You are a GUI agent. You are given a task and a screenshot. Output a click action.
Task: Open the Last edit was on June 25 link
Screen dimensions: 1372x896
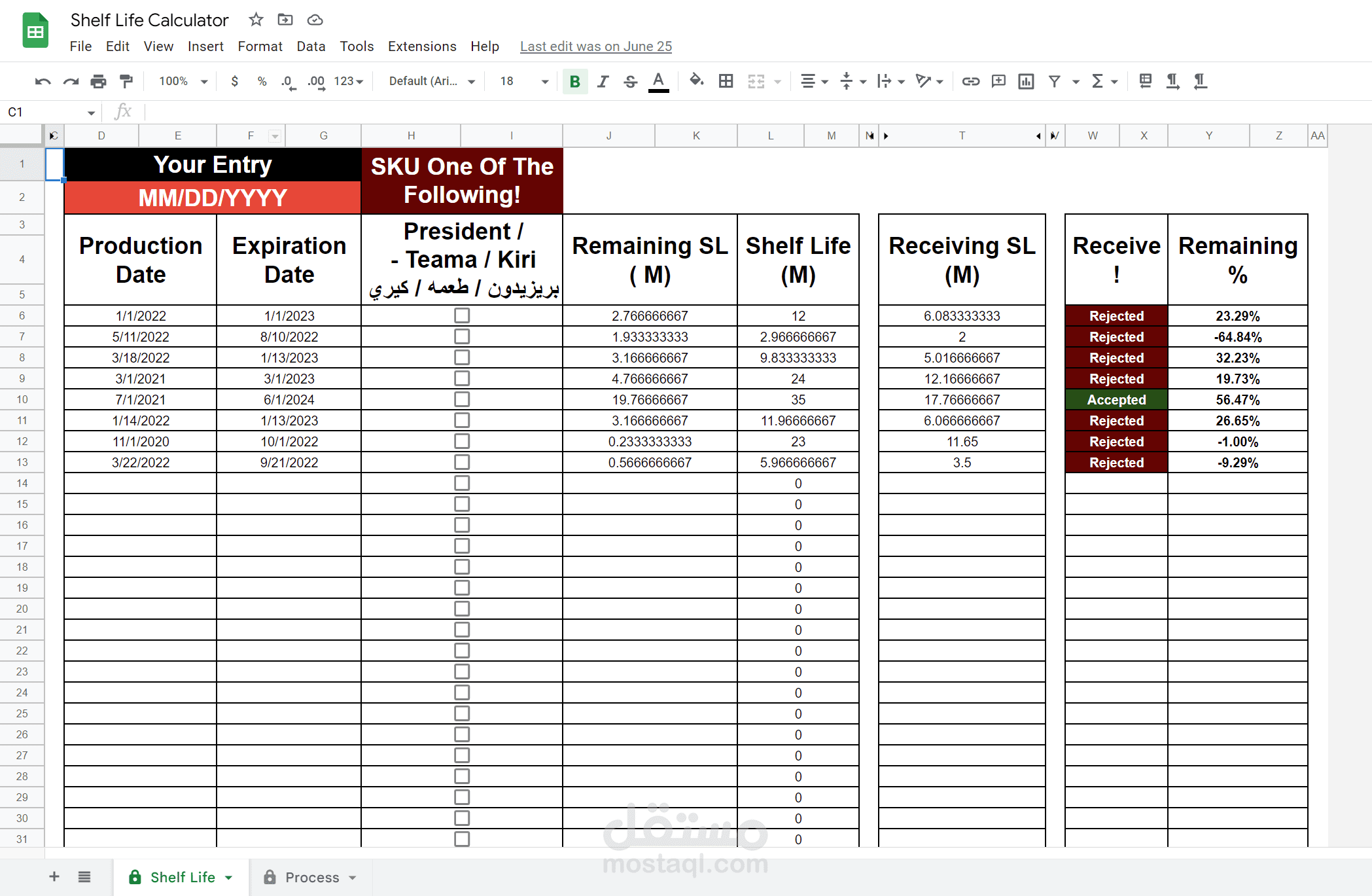point(595,46)
